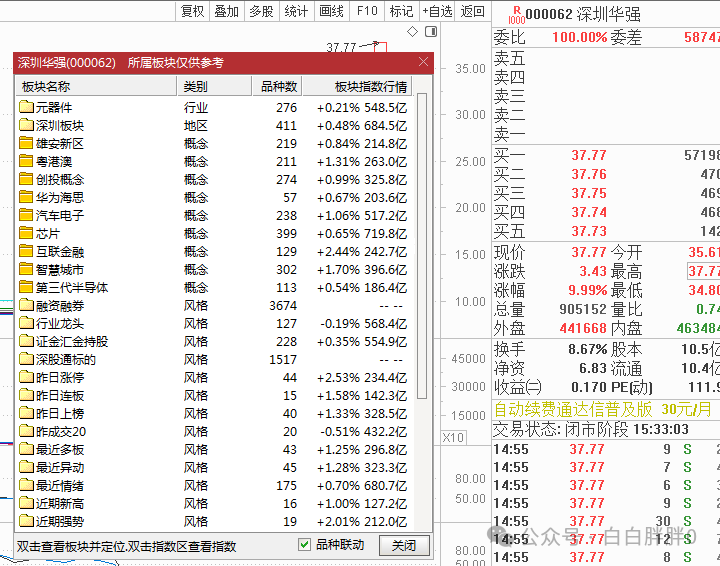Click the X10 volume scale label

coord(453,437)
